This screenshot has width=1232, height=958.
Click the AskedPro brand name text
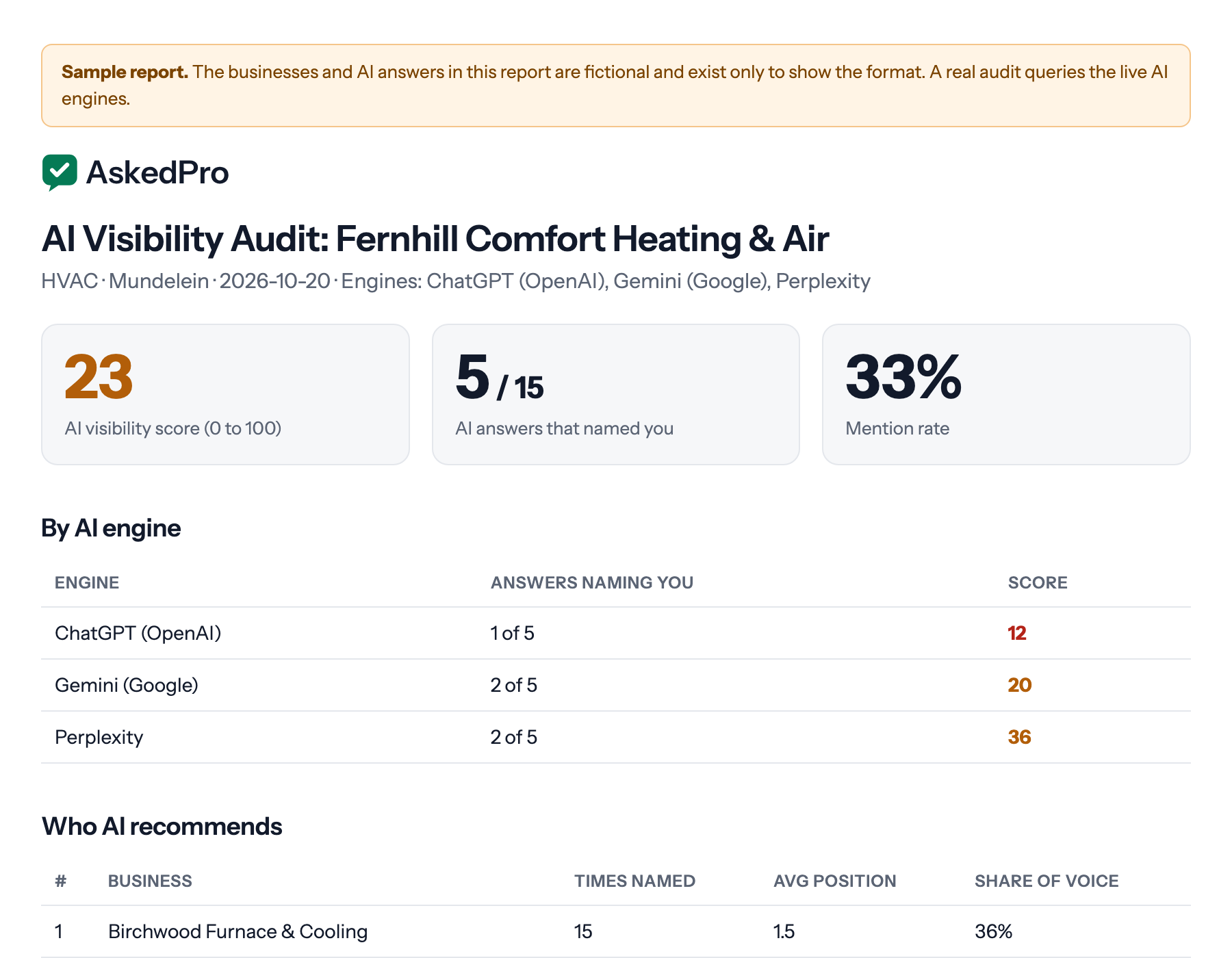tap(157, 172)
